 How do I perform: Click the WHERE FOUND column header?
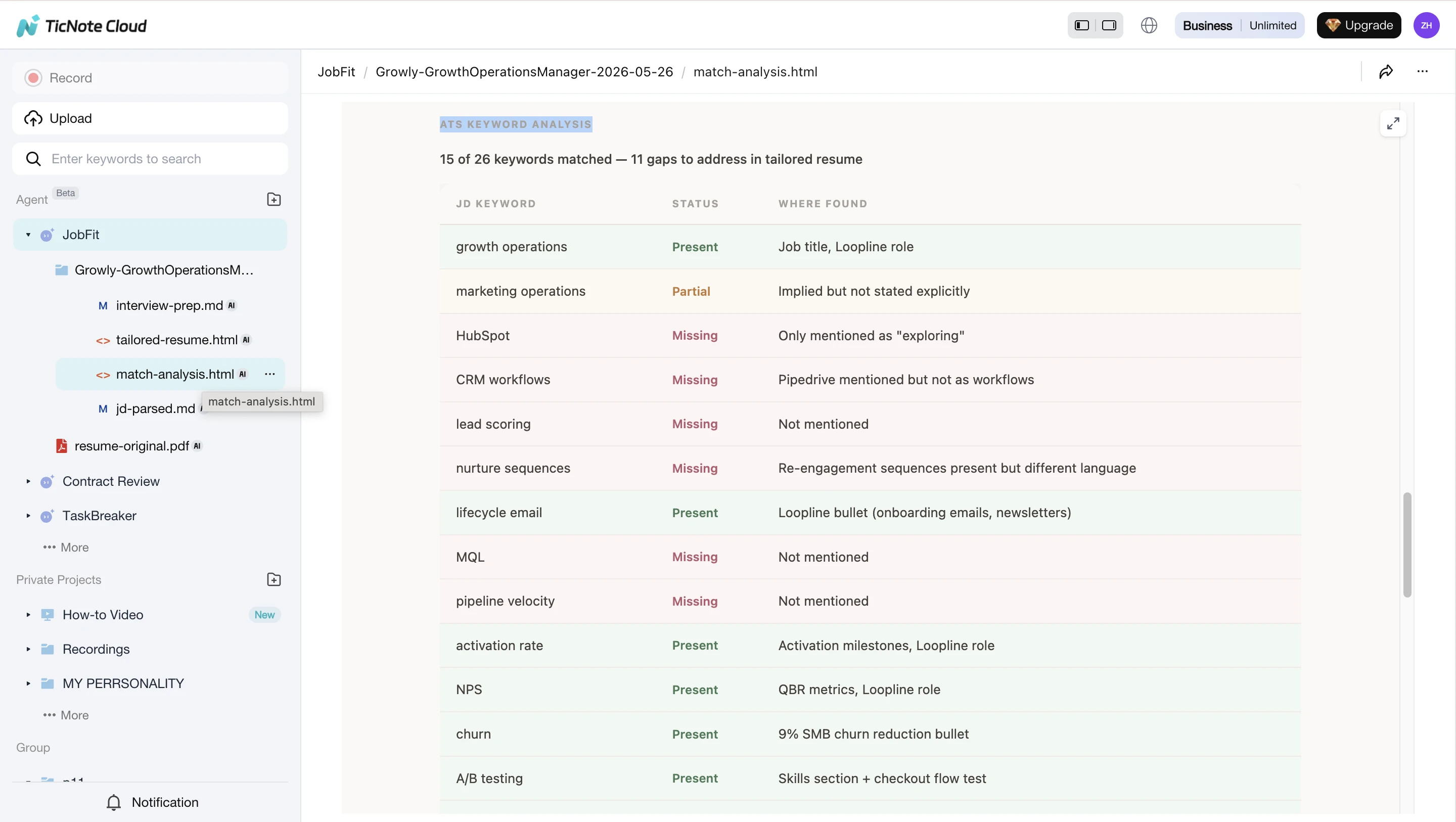coord(823,204)
